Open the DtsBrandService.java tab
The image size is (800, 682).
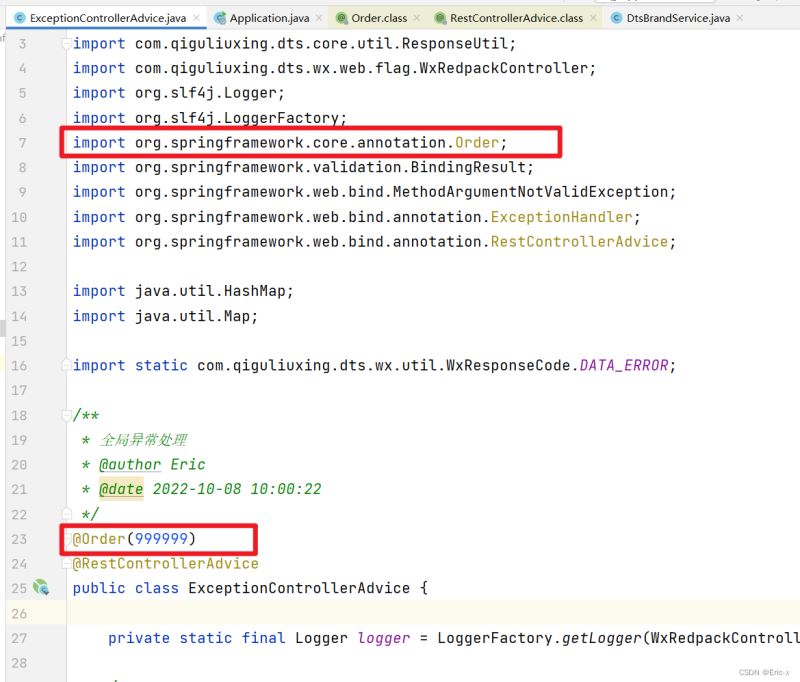pos(678,18)
